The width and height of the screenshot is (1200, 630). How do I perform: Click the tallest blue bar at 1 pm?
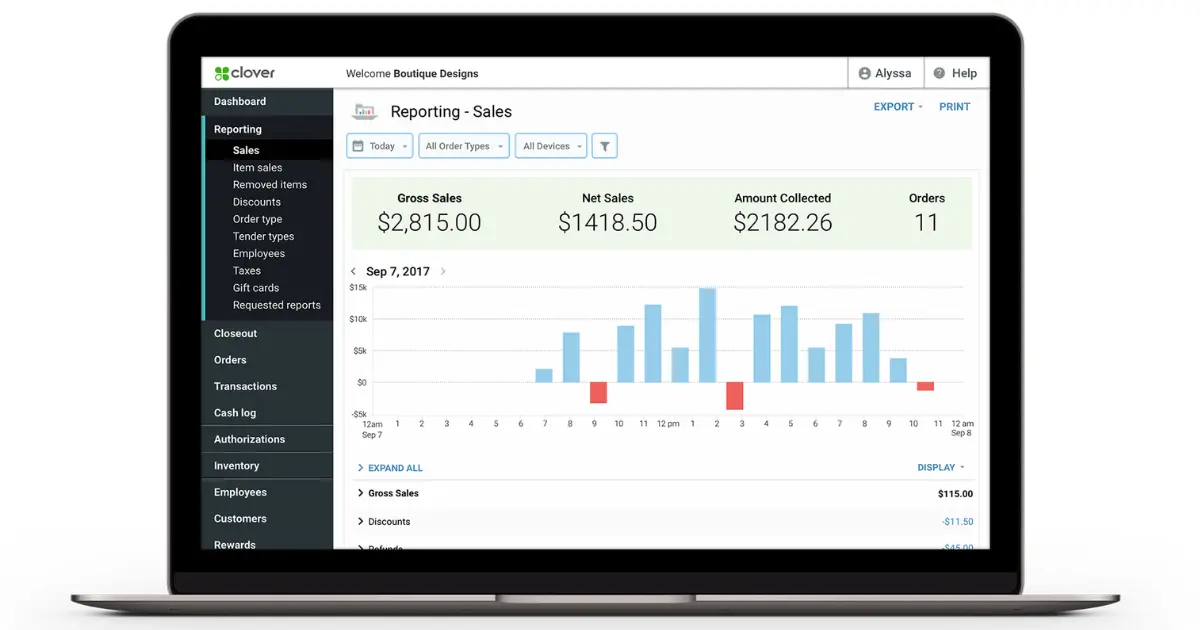707,335
